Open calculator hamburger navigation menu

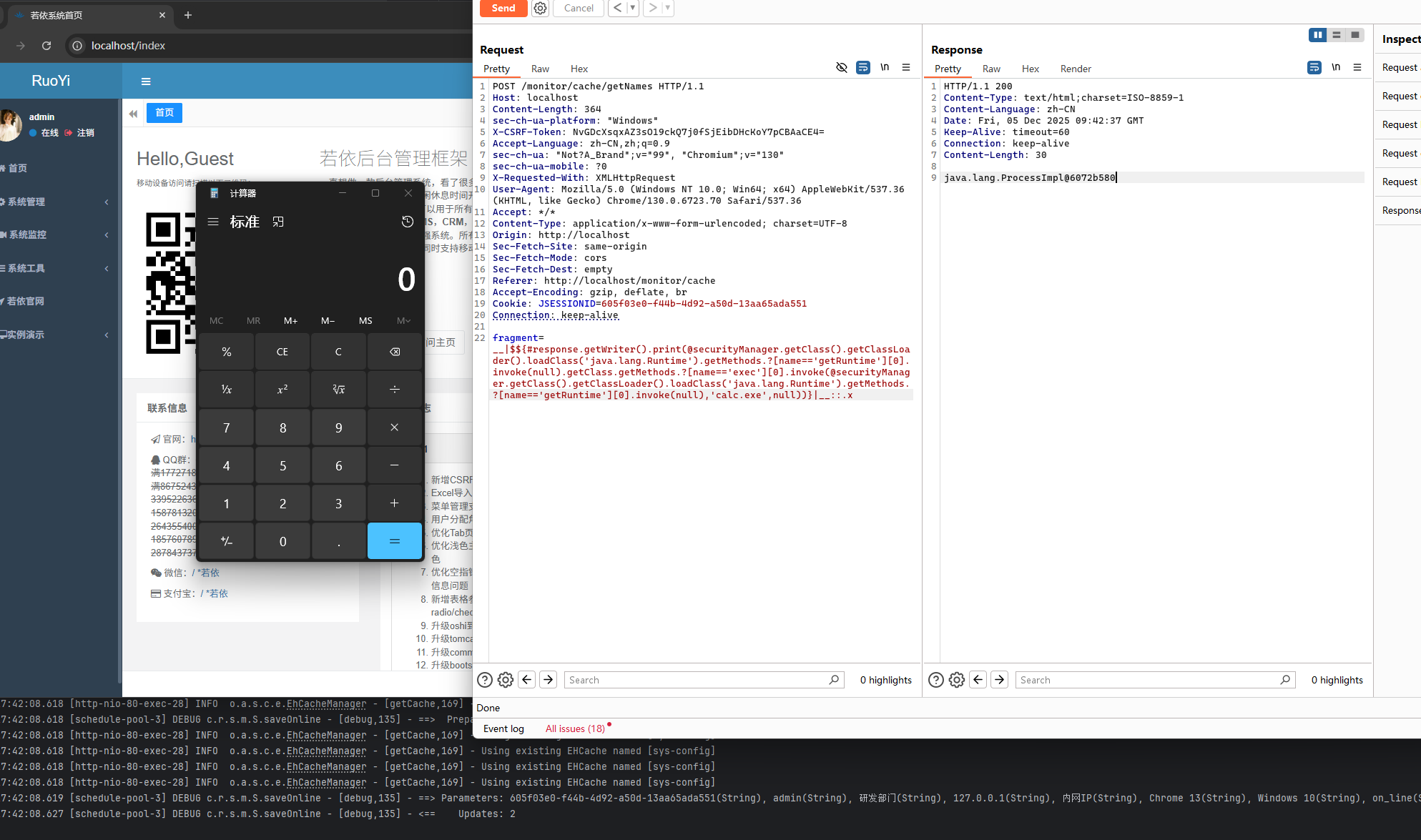[213, 222]
